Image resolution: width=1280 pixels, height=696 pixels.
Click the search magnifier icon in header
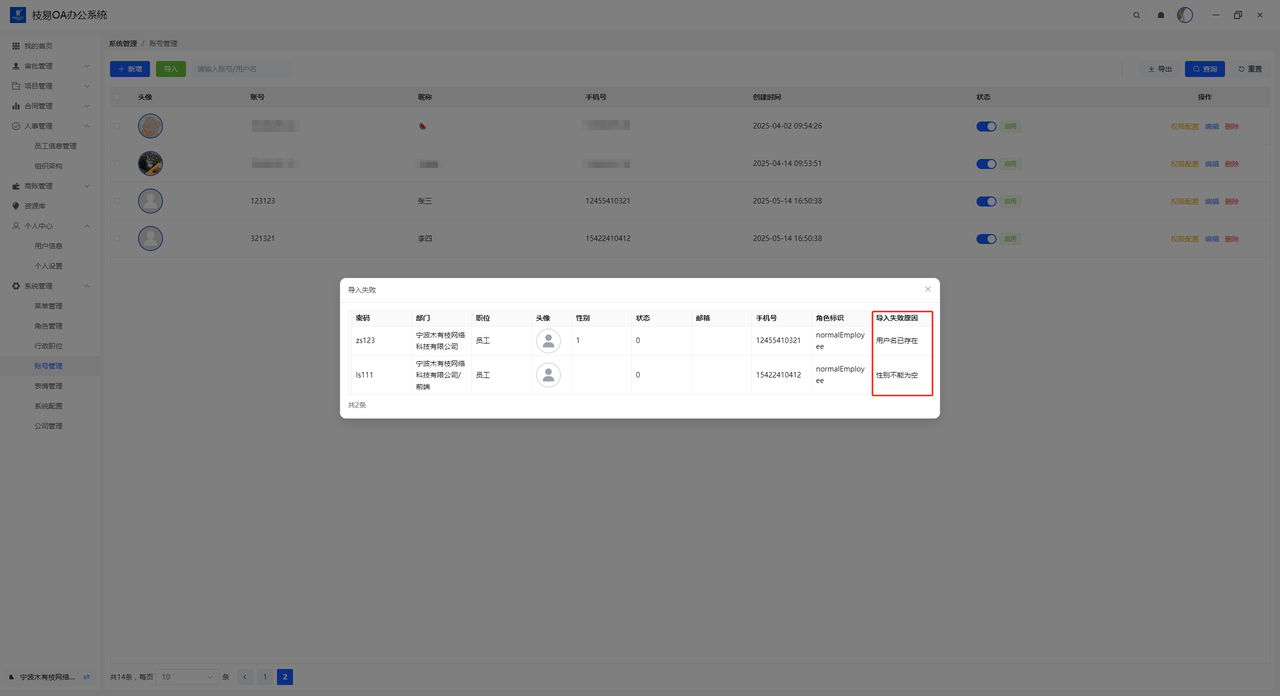[1136, 15]
